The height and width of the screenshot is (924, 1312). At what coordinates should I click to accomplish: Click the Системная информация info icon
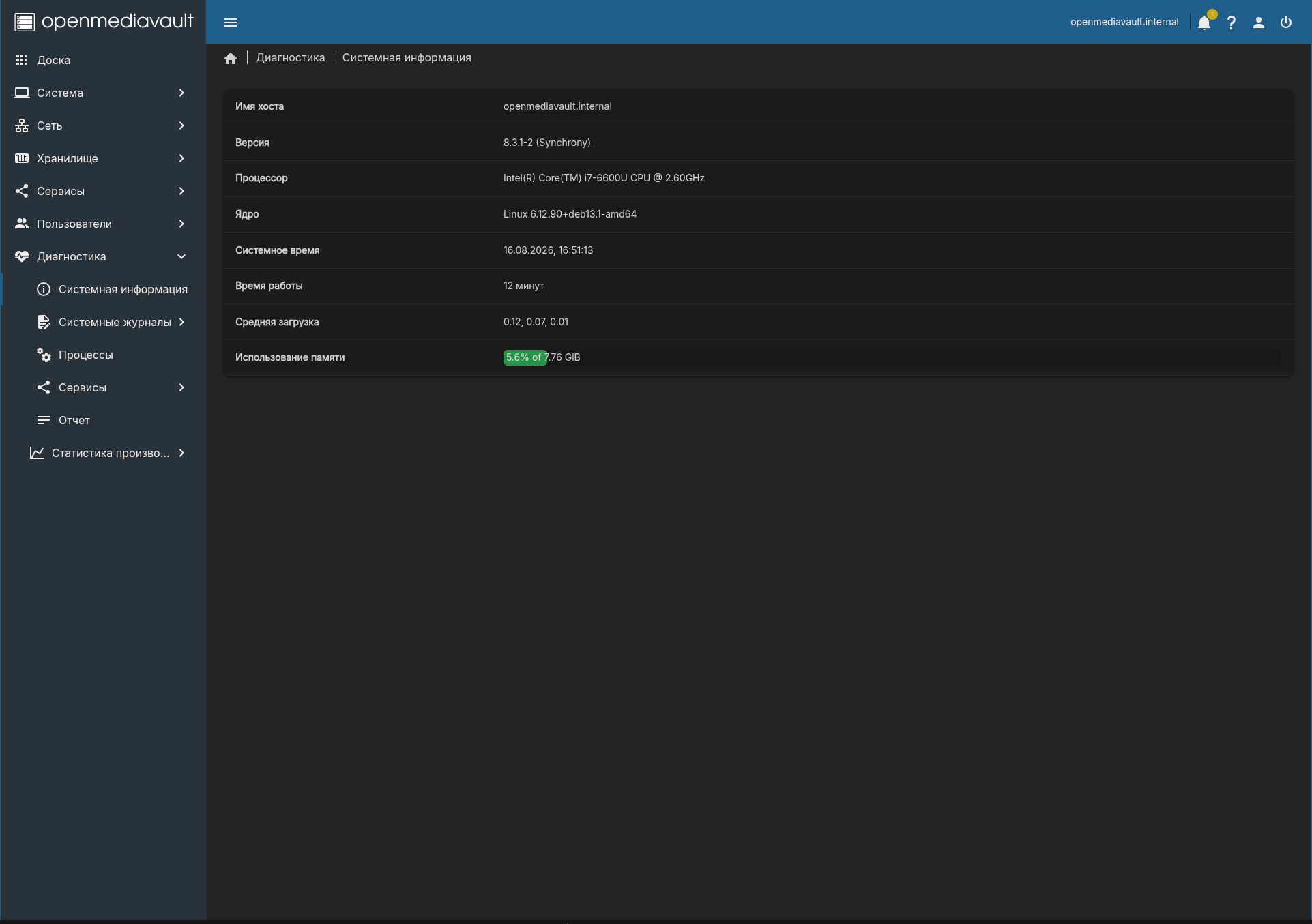coord(44,289)
